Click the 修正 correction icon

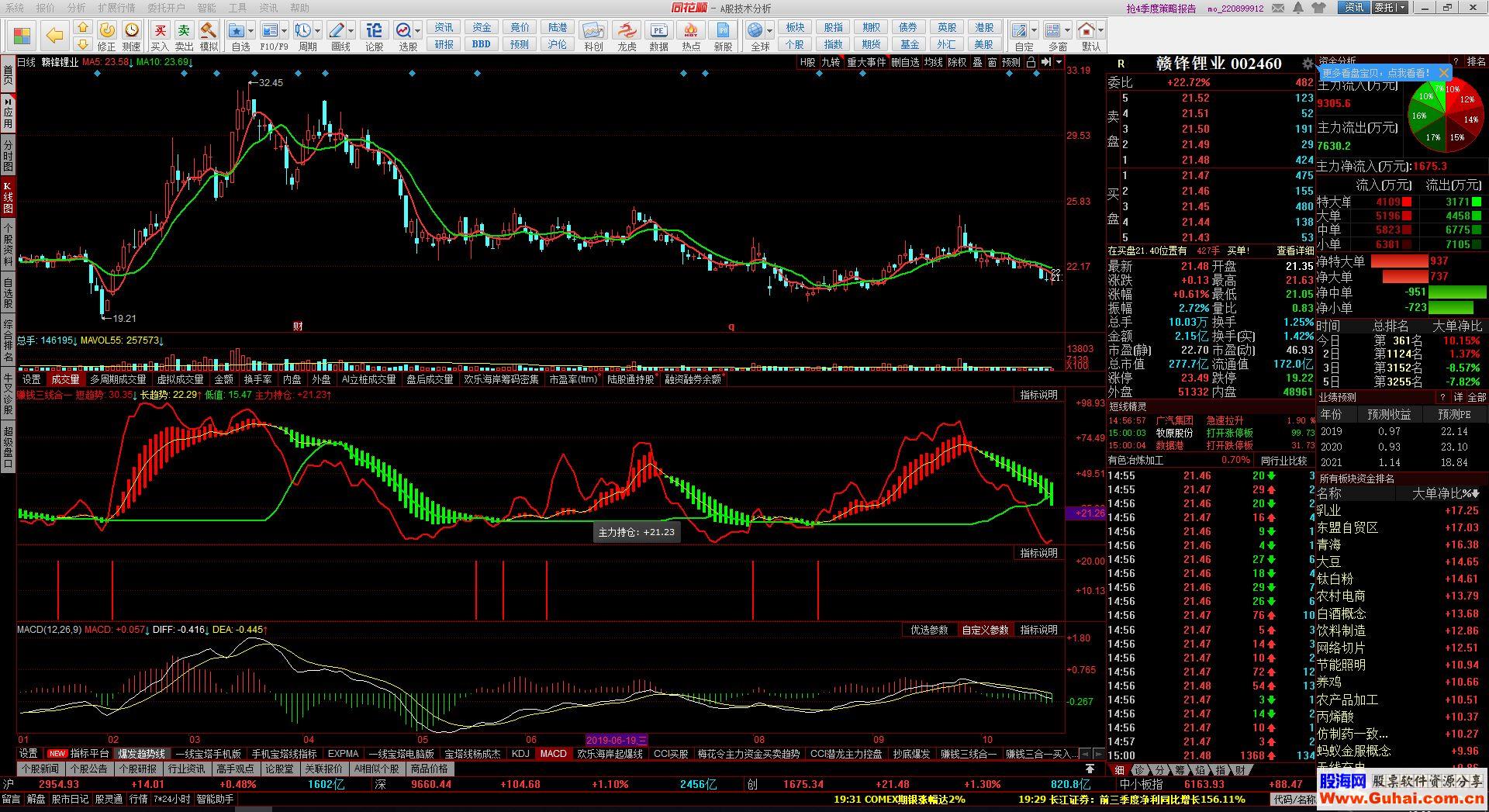106,30
